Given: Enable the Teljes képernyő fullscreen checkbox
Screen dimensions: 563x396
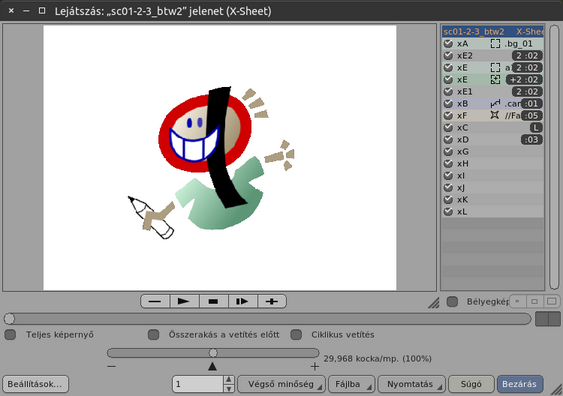Looking at the screenshot, I should [x=10, y=335].
